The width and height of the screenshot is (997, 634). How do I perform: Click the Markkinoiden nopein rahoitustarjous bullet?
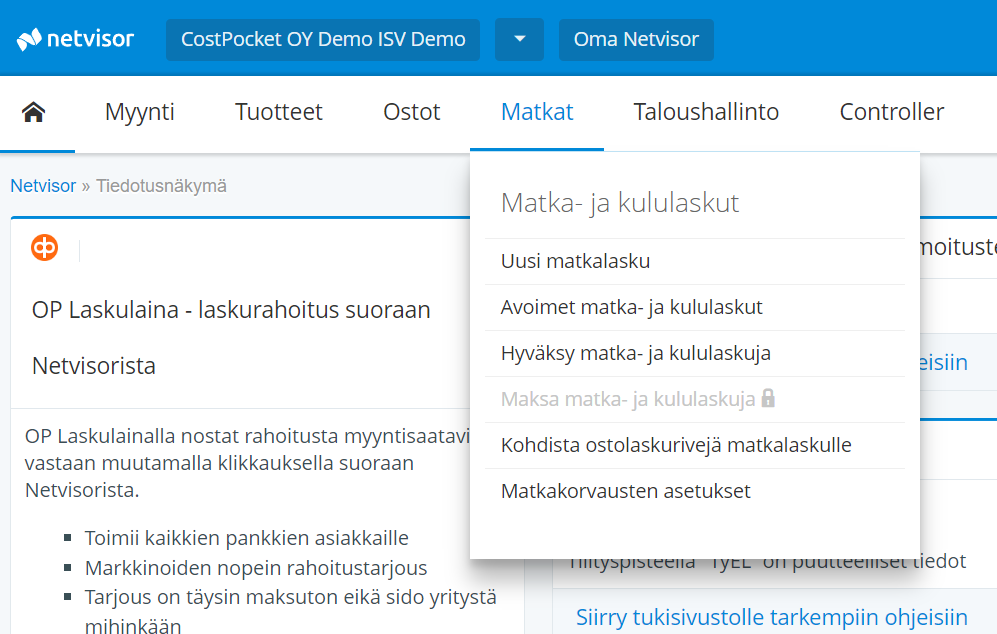256,568
